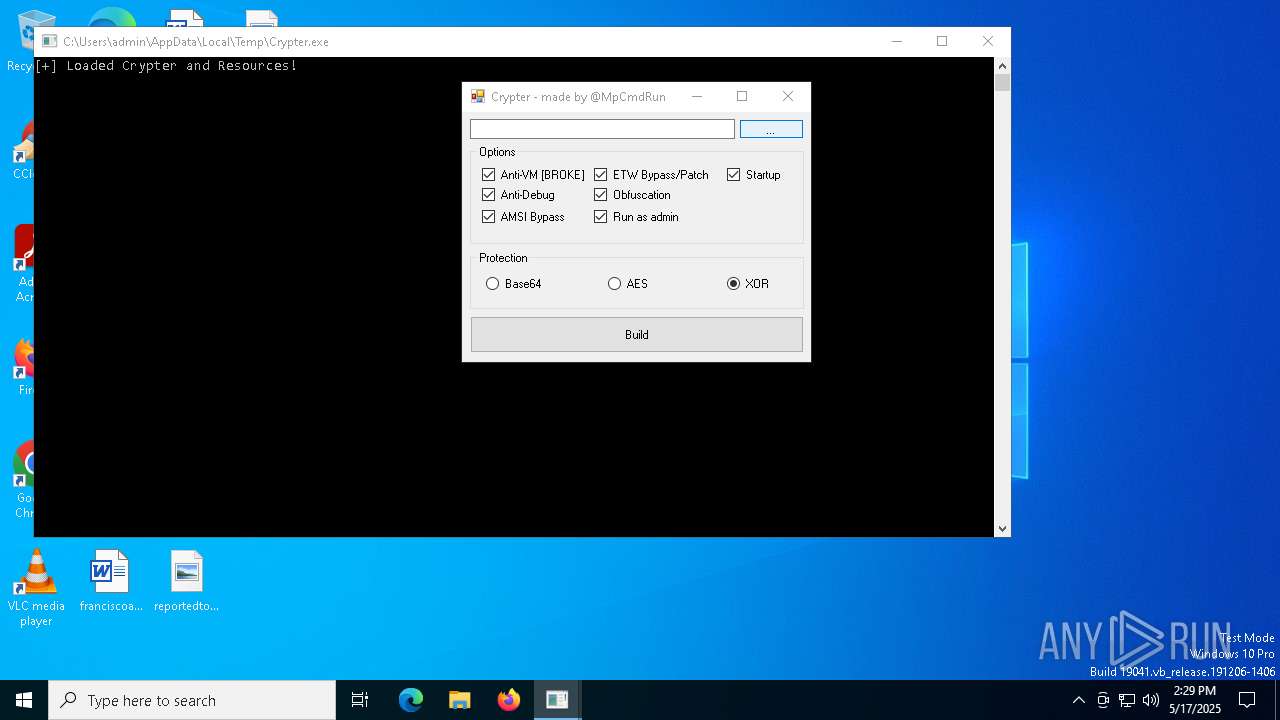Select the CCleaner desktop shortcut
The height and width of the screenshot is (720, 1280).
(x=23, y=150)
